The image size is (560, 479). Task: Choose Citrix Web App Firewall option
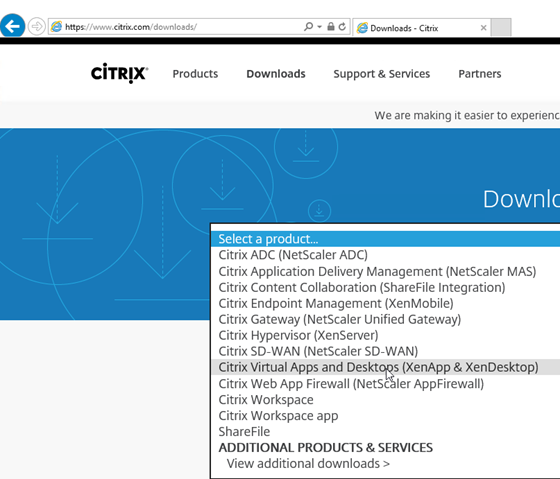[x=385, y=384]
